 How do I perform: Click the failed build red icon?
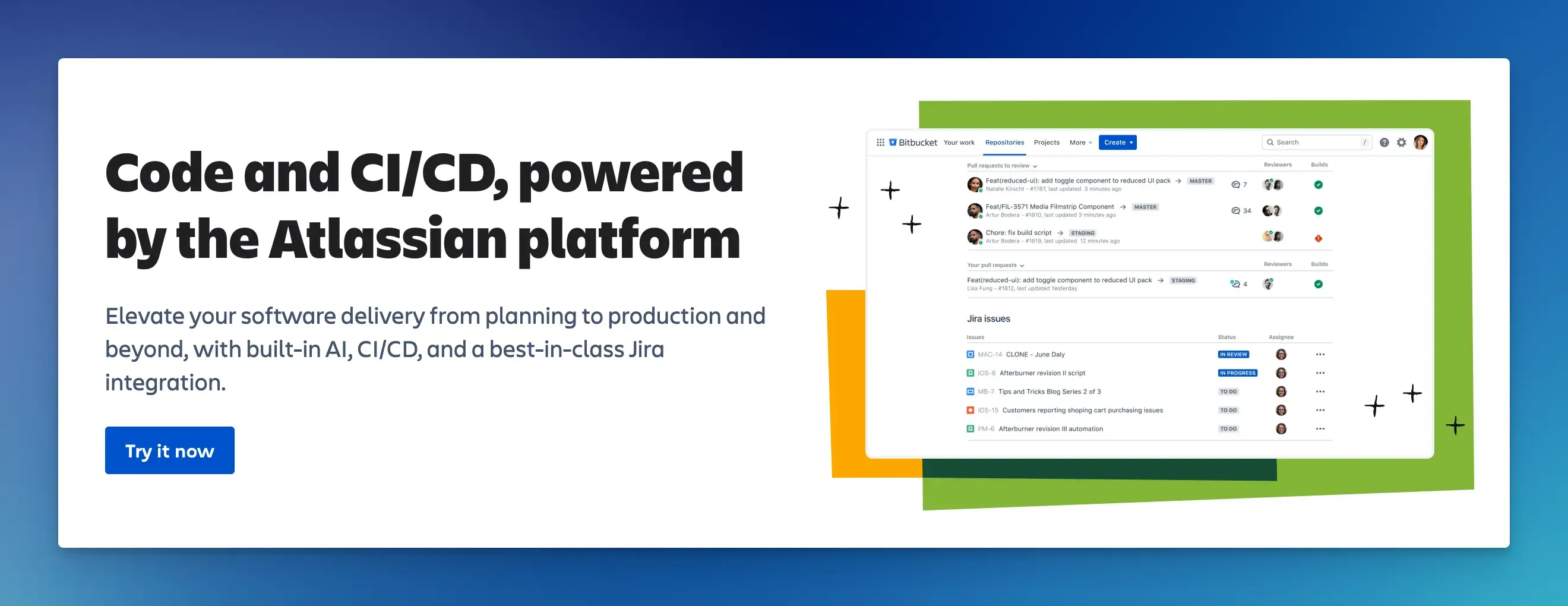[x=1318, y=238]
